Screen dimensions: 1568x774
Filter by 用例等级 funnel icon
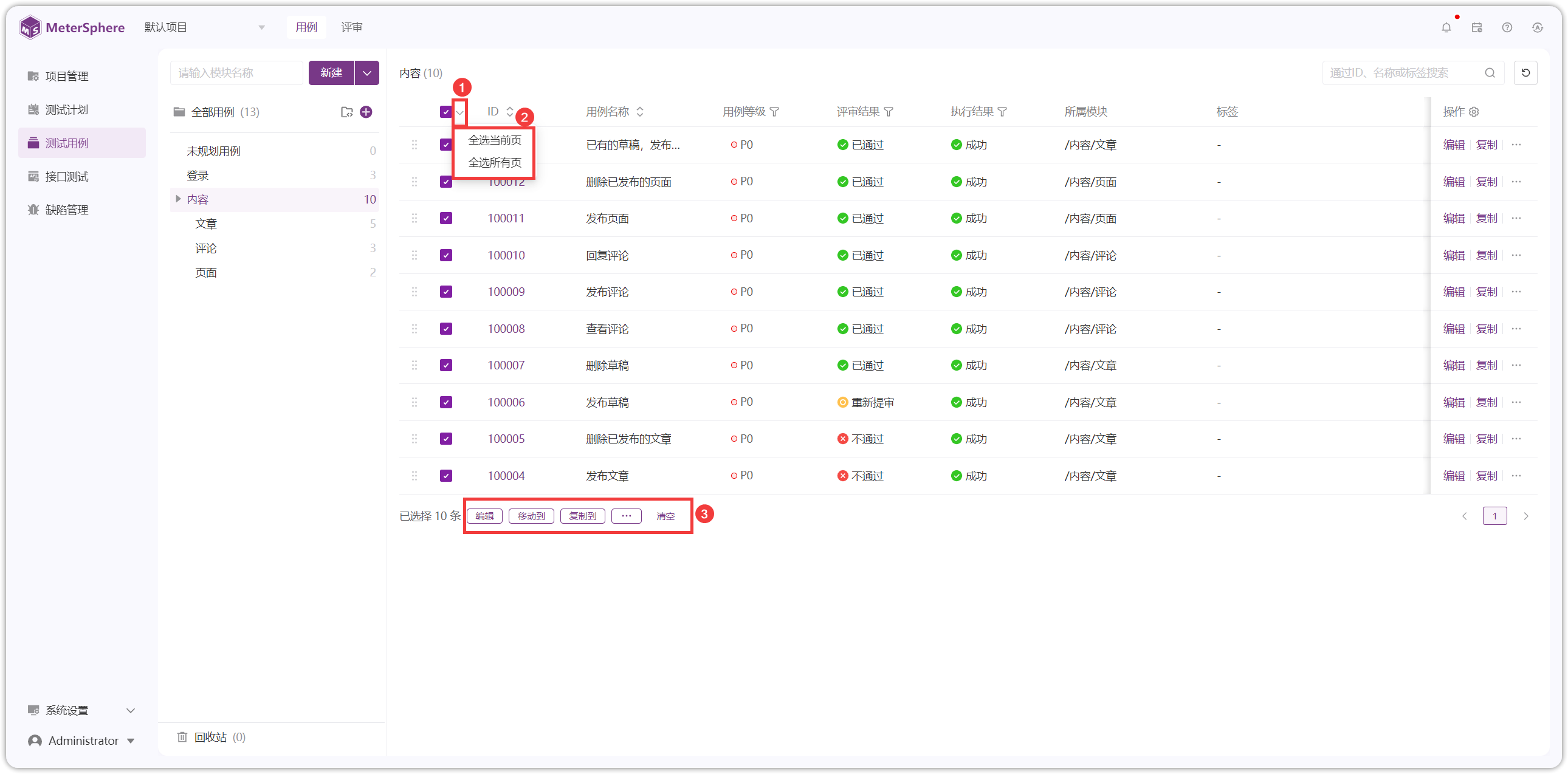[774, 112]
